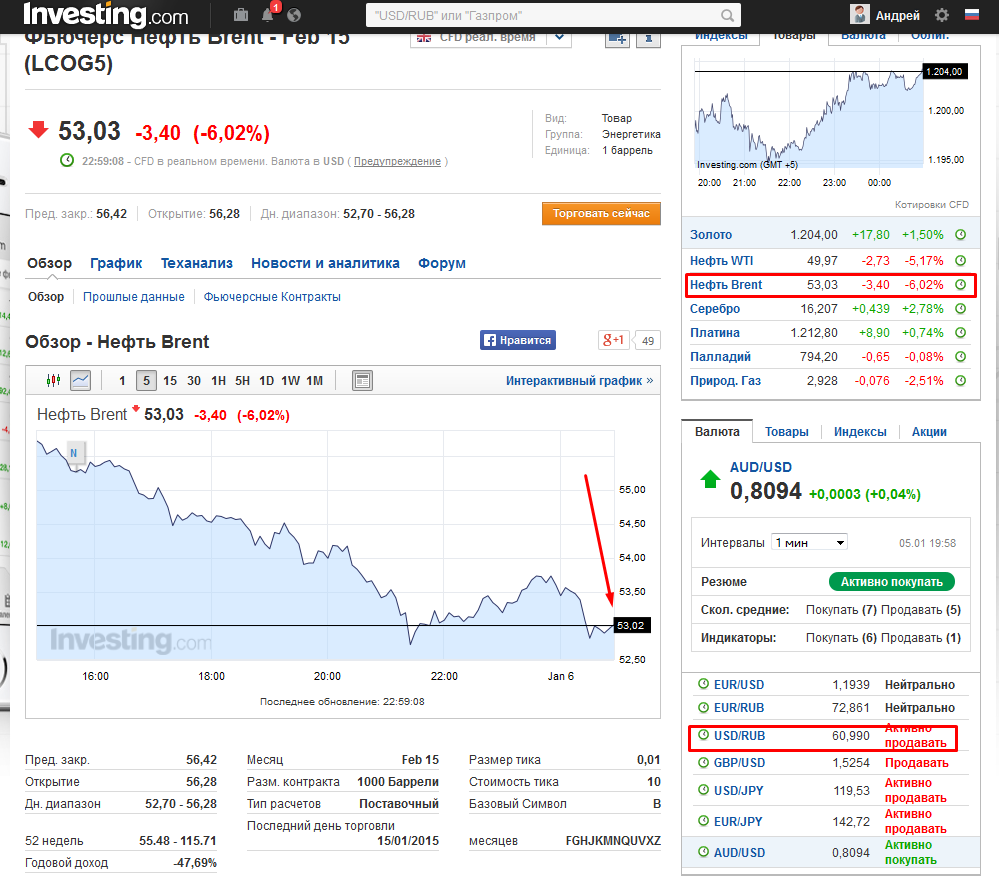Click the Google +1 button
This screenshot has width=999, height=879.
pos(614,340)
